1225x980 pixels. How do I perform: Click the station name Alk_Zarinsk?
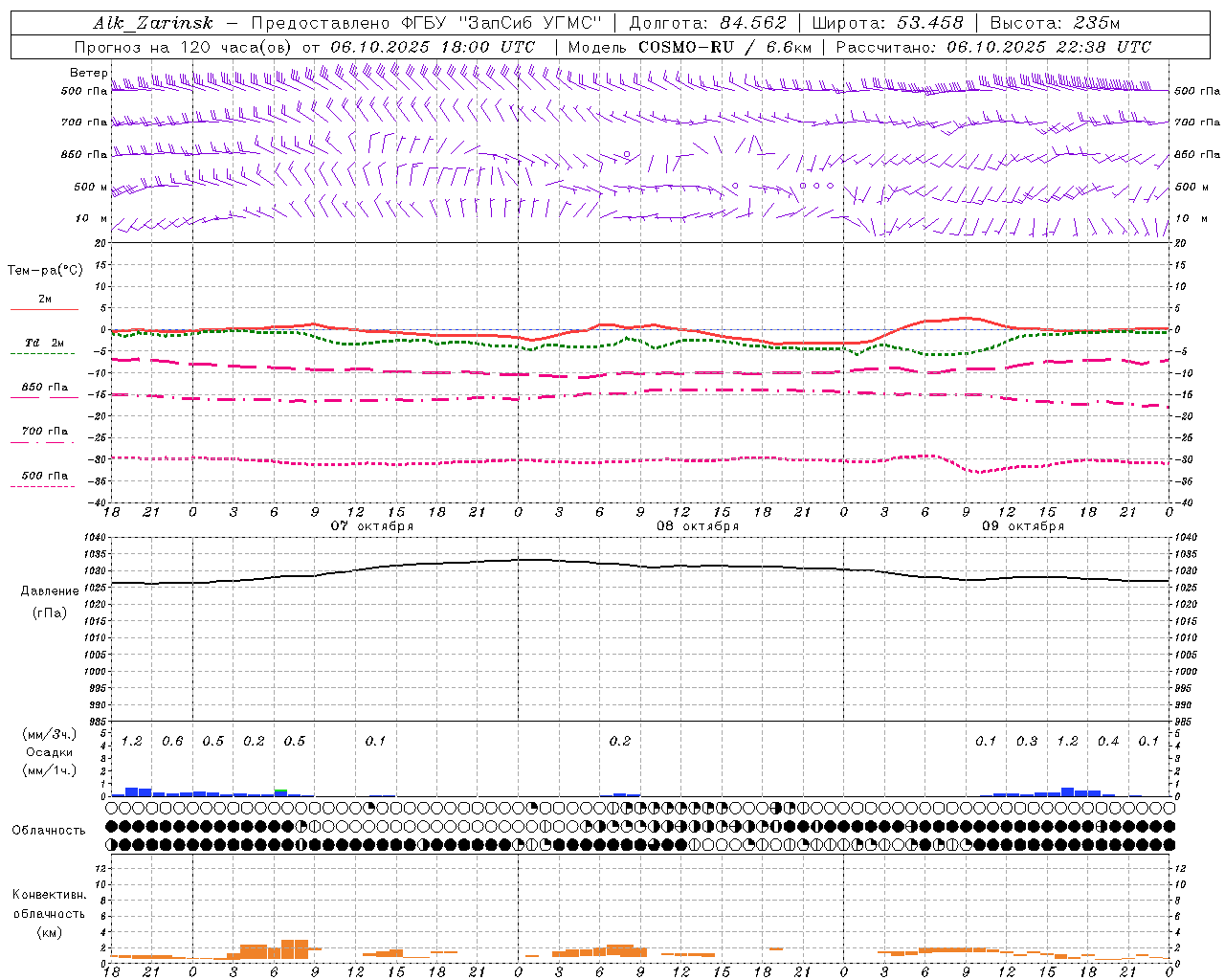click(x=152, y=23)
